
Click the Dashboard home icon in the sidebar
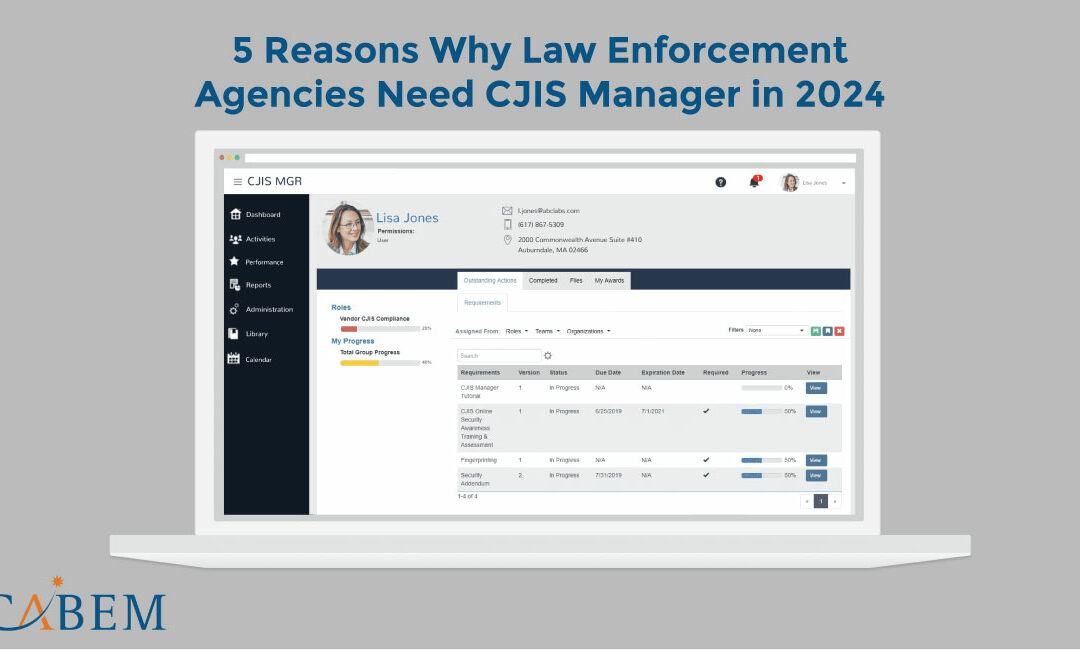(x=236, y=214)
